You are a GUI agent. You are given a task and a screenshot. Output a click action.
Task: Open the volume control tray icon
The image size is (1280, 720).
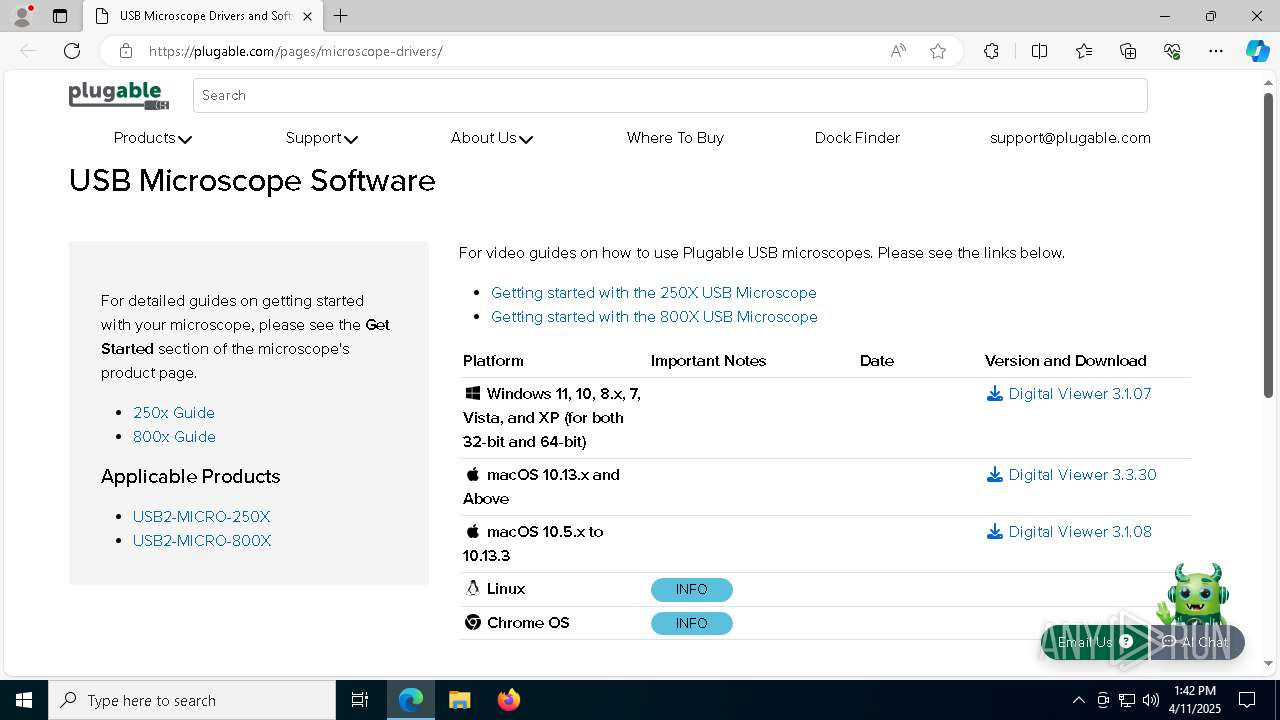1151,700
